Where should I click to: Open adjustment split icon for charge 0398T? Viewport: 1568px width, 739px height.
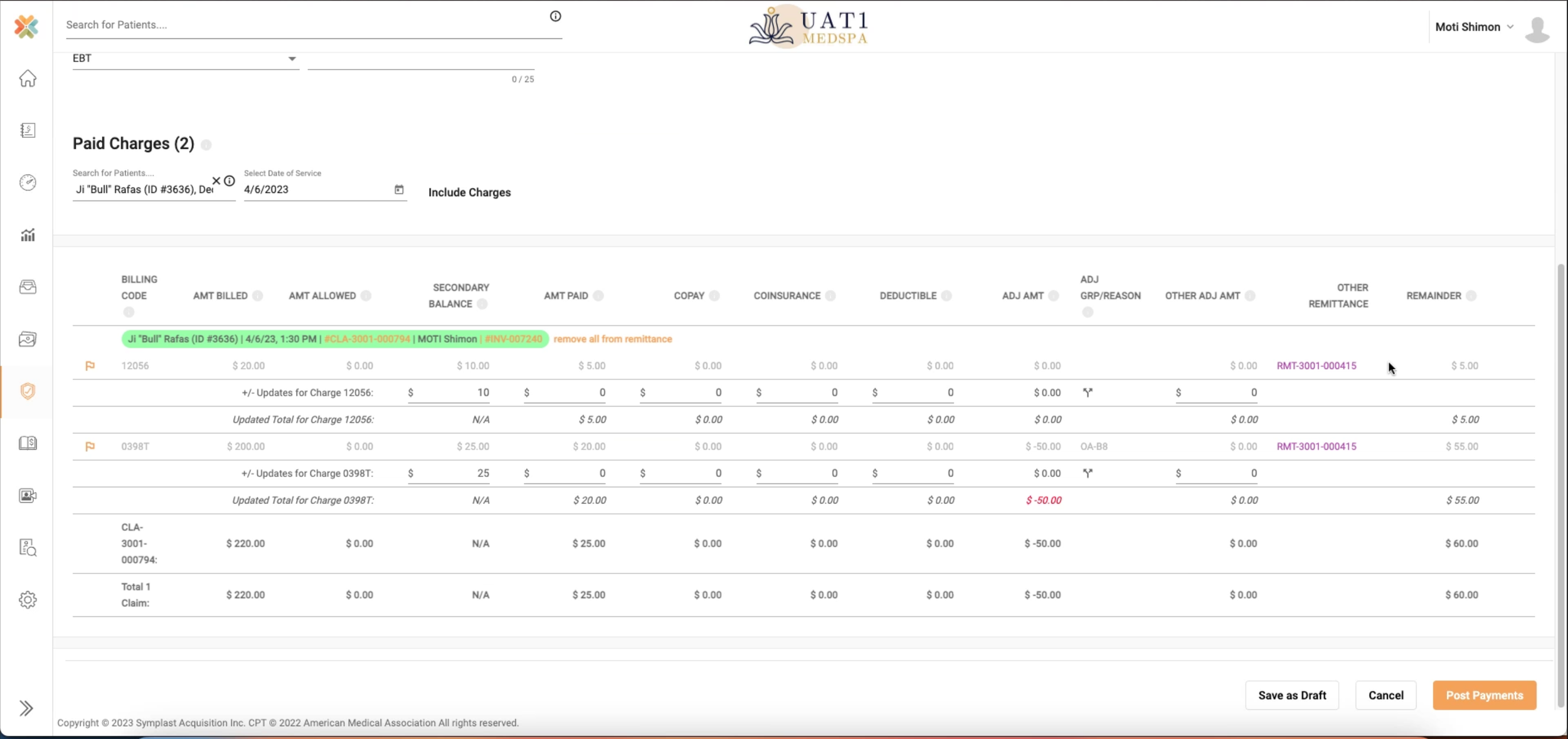pos(1088,473)
